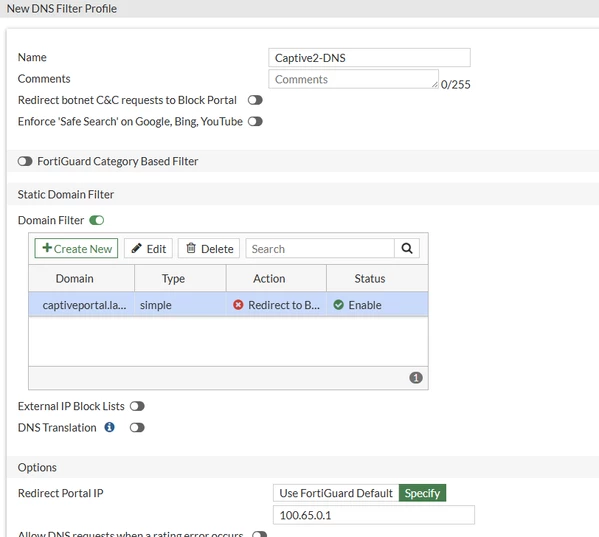This screenshot has width=599, height=537.
Task: Click the New DNS Filter Profile title
Action: (x=62, y=8)
